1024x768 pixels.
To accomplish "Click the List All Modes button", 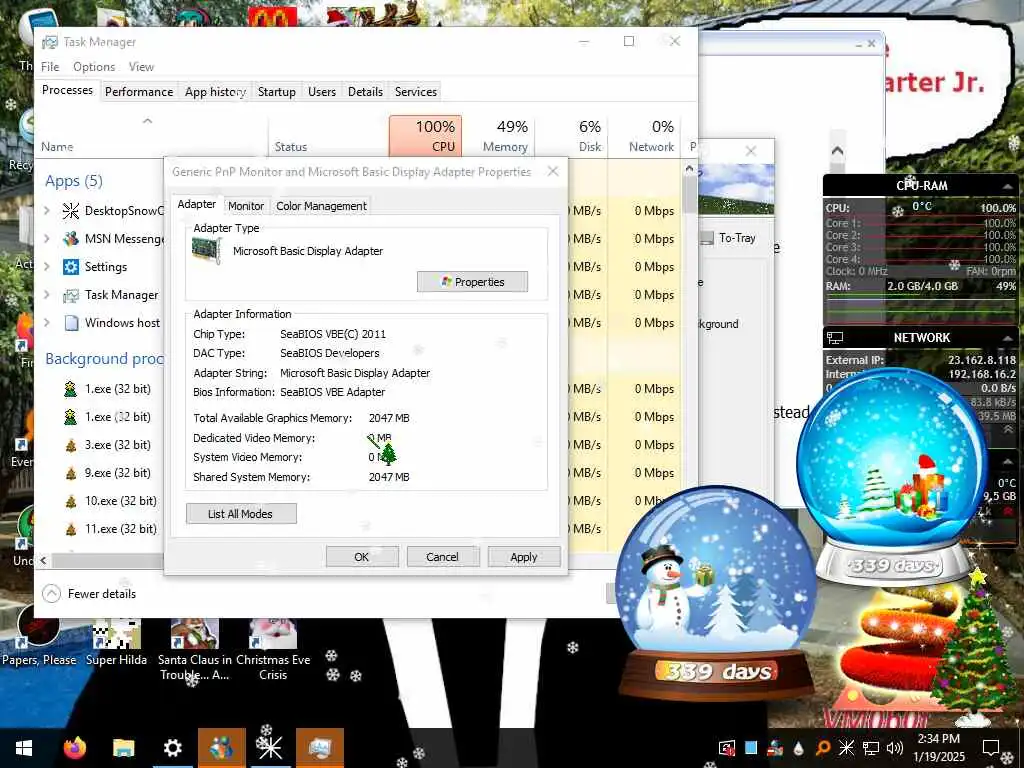I will pyautogui.click(x=241, y=514).
